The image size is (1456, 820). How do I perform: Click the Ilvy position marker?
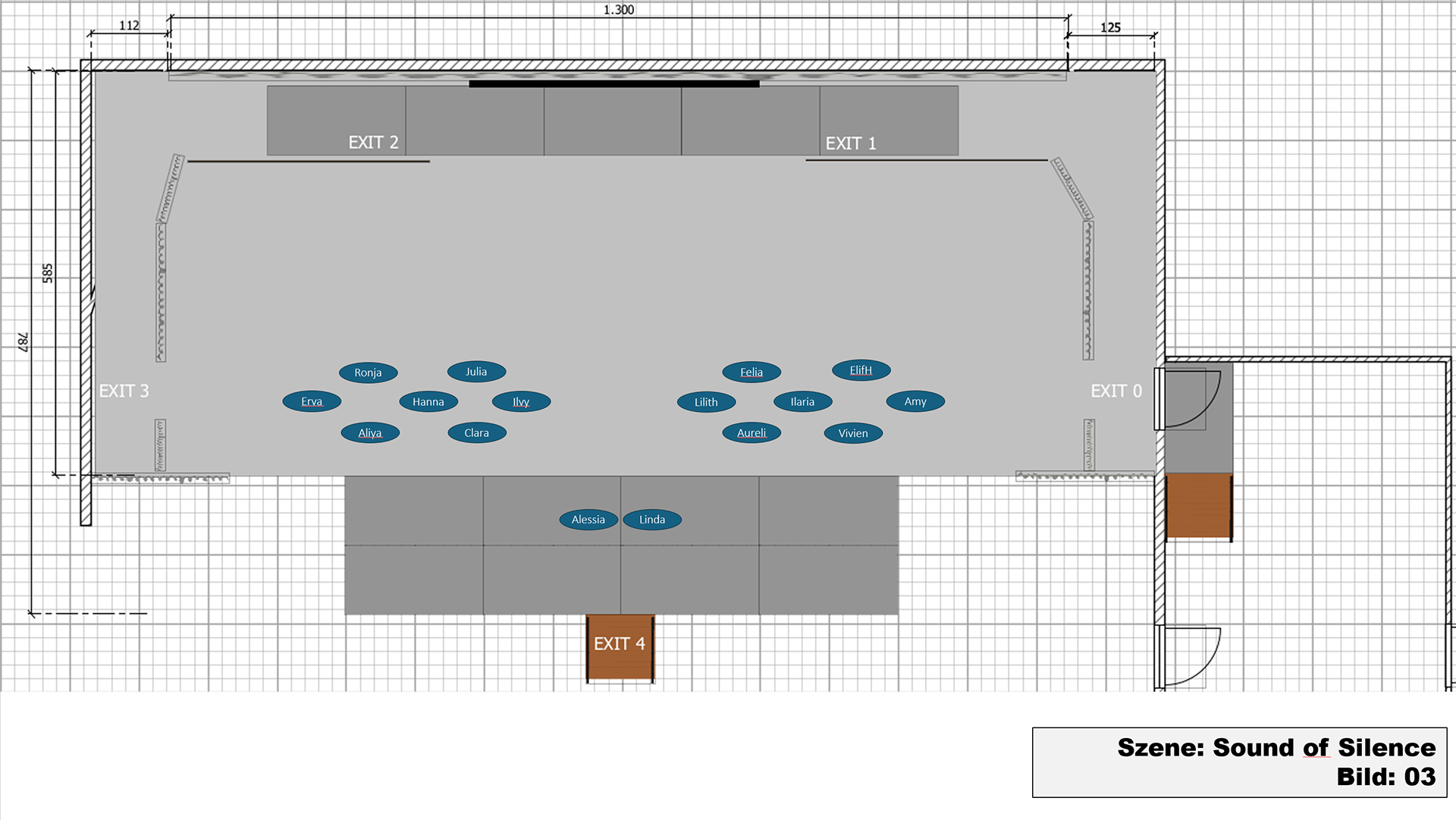pyautogui.click(x=521, y=401)
